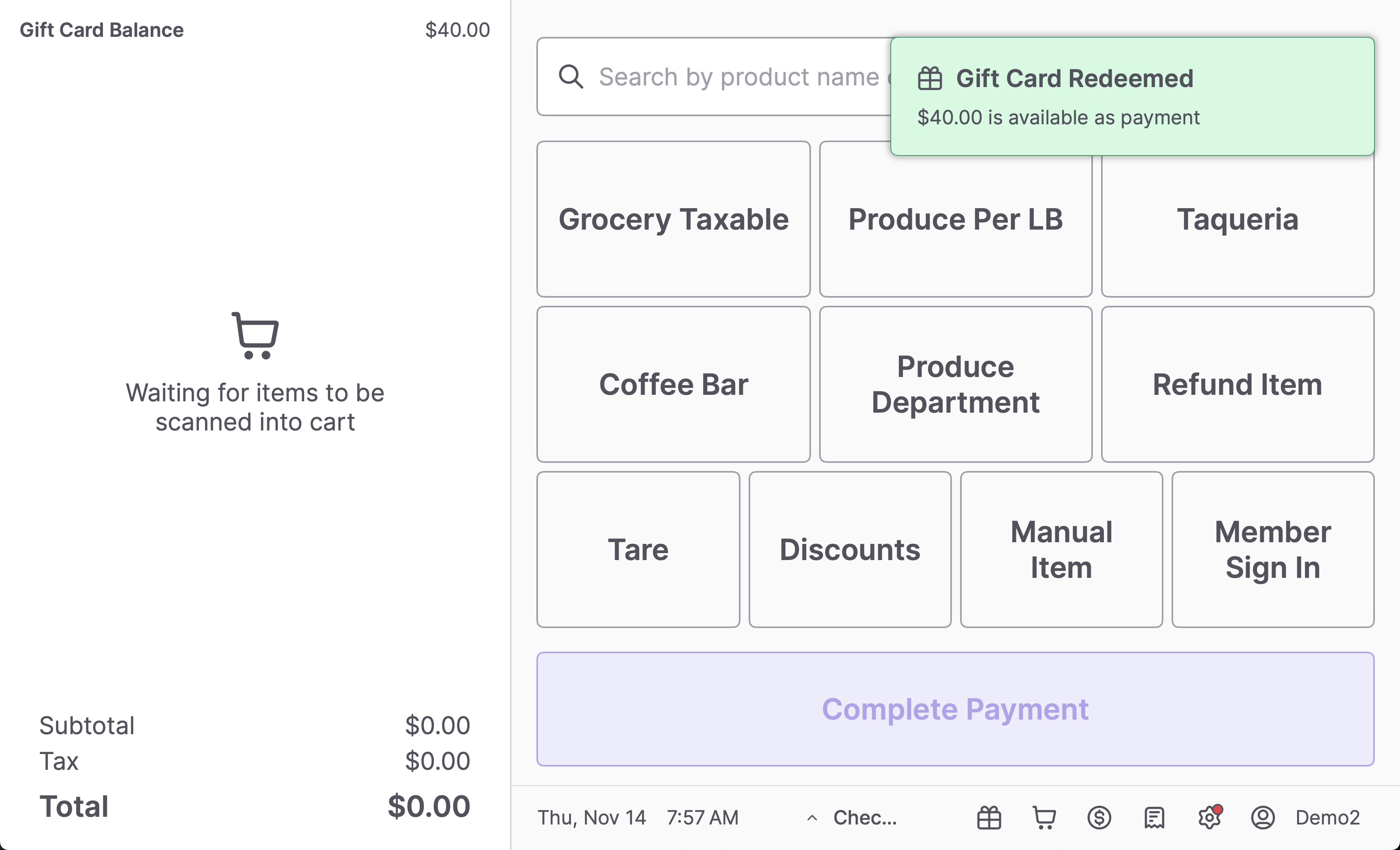Click the 7:57 AM time
Image resolution: width=1400 pixels, height=850 pixels.
pos(703,818)
